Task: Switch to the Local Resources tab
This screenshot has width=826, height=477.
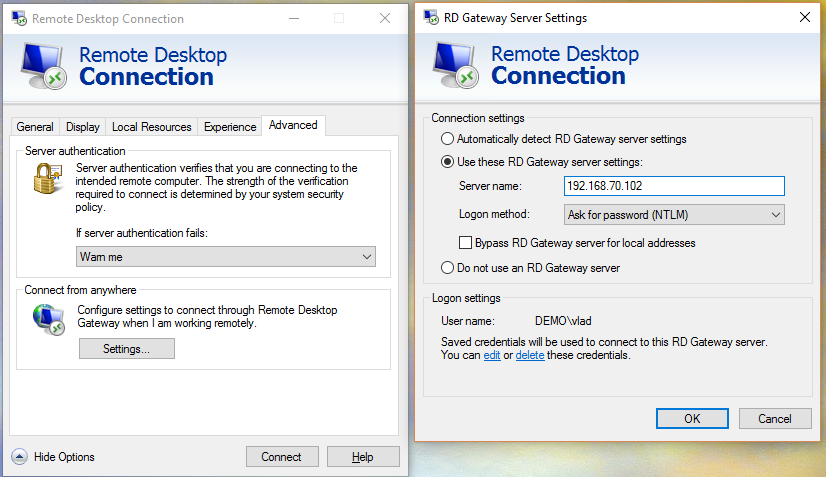Action: click(x=152, y=127)
